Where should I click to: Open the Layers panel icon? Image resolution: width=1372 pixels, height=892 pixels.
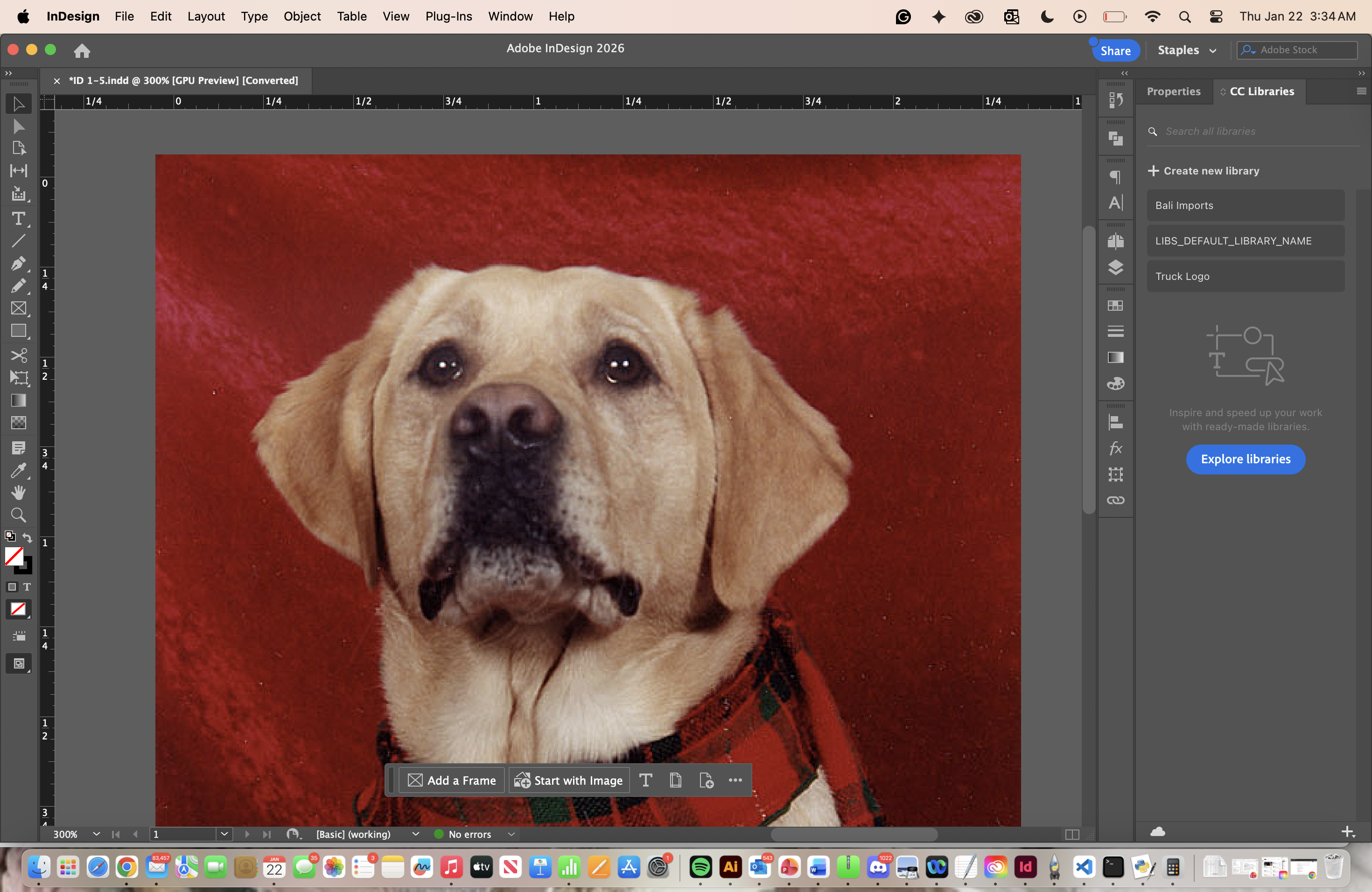pos(1115,267)
